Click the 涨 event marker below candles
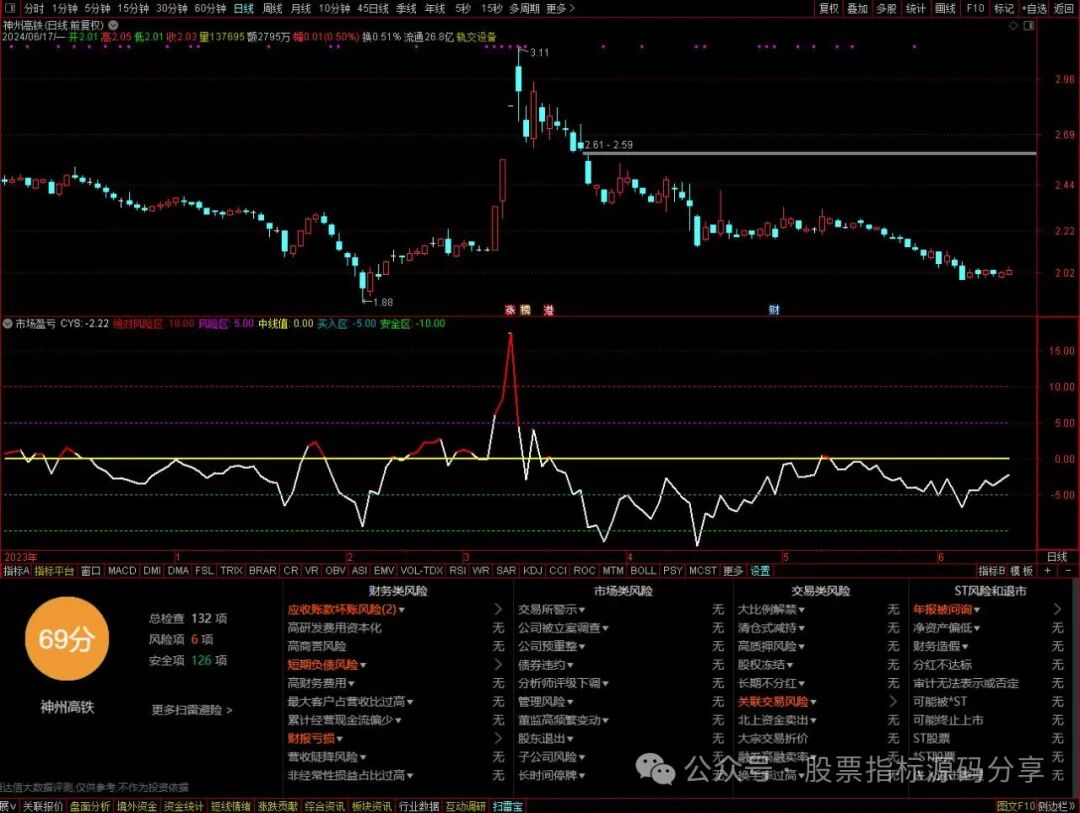Screen dimensions: 1080x813 (510, 310)
